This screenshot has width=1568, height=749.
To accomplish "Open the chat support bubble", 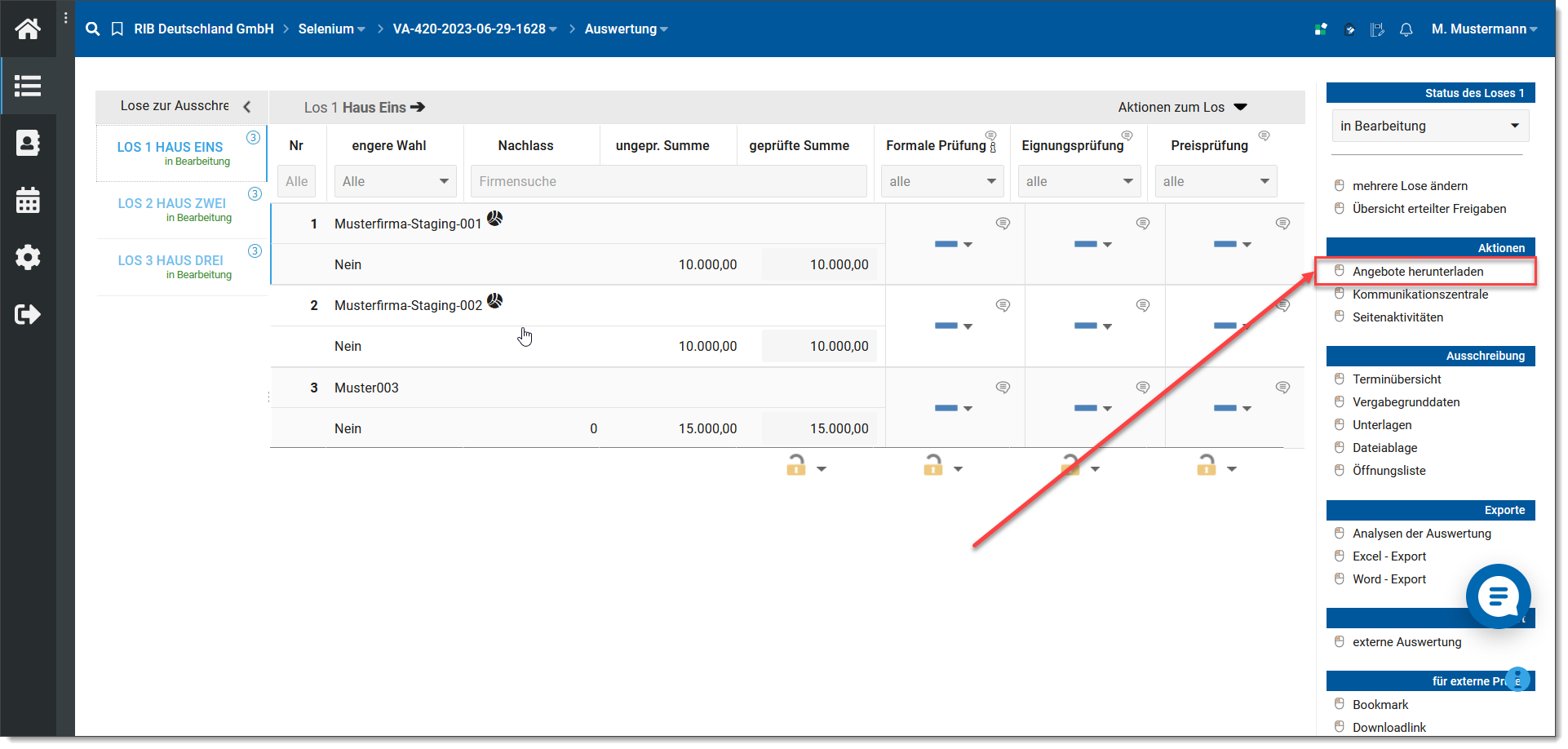I will pos(1498,596).
